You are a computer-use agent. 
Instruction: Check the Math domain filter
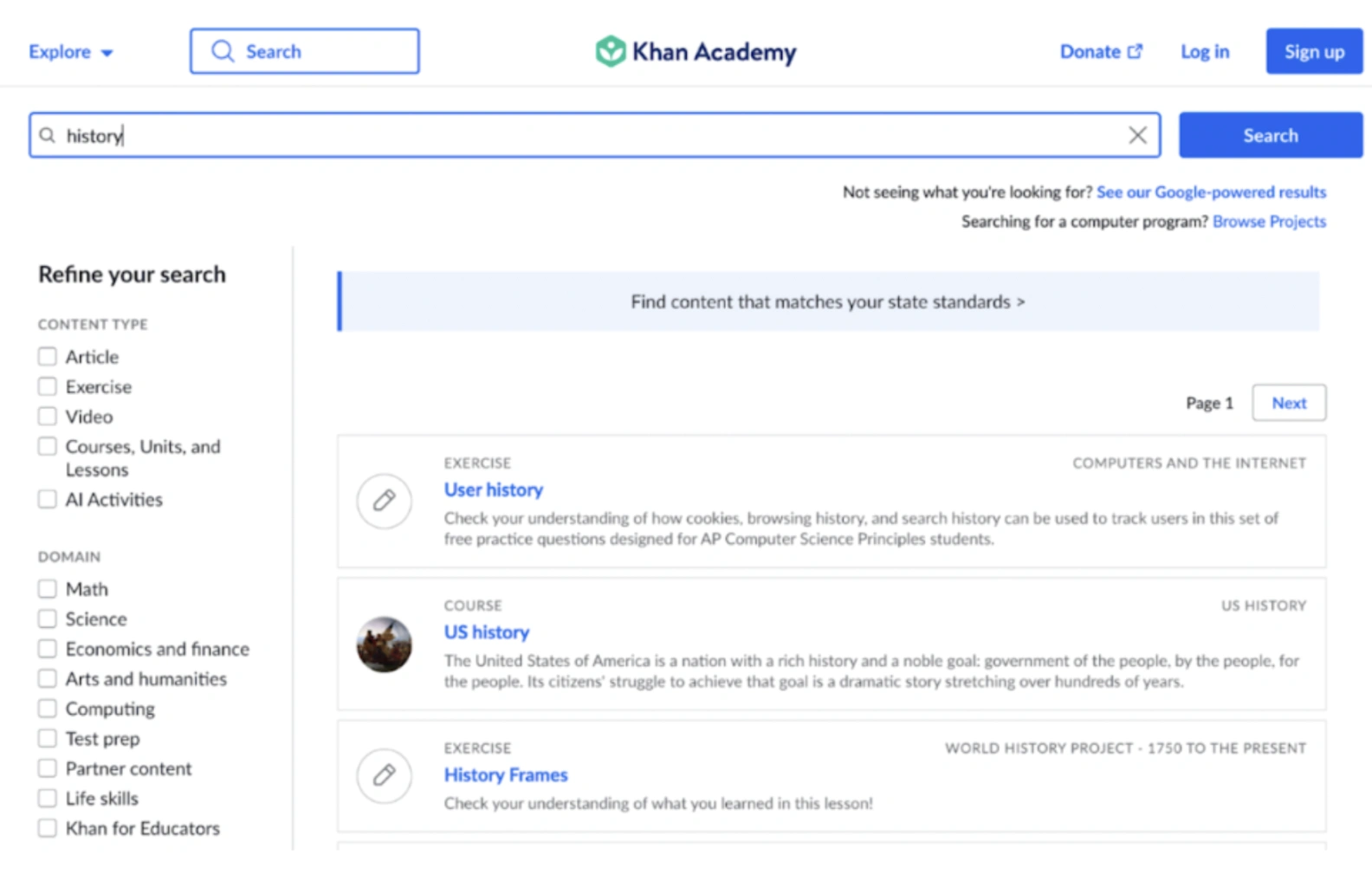(x=48, y=589)
